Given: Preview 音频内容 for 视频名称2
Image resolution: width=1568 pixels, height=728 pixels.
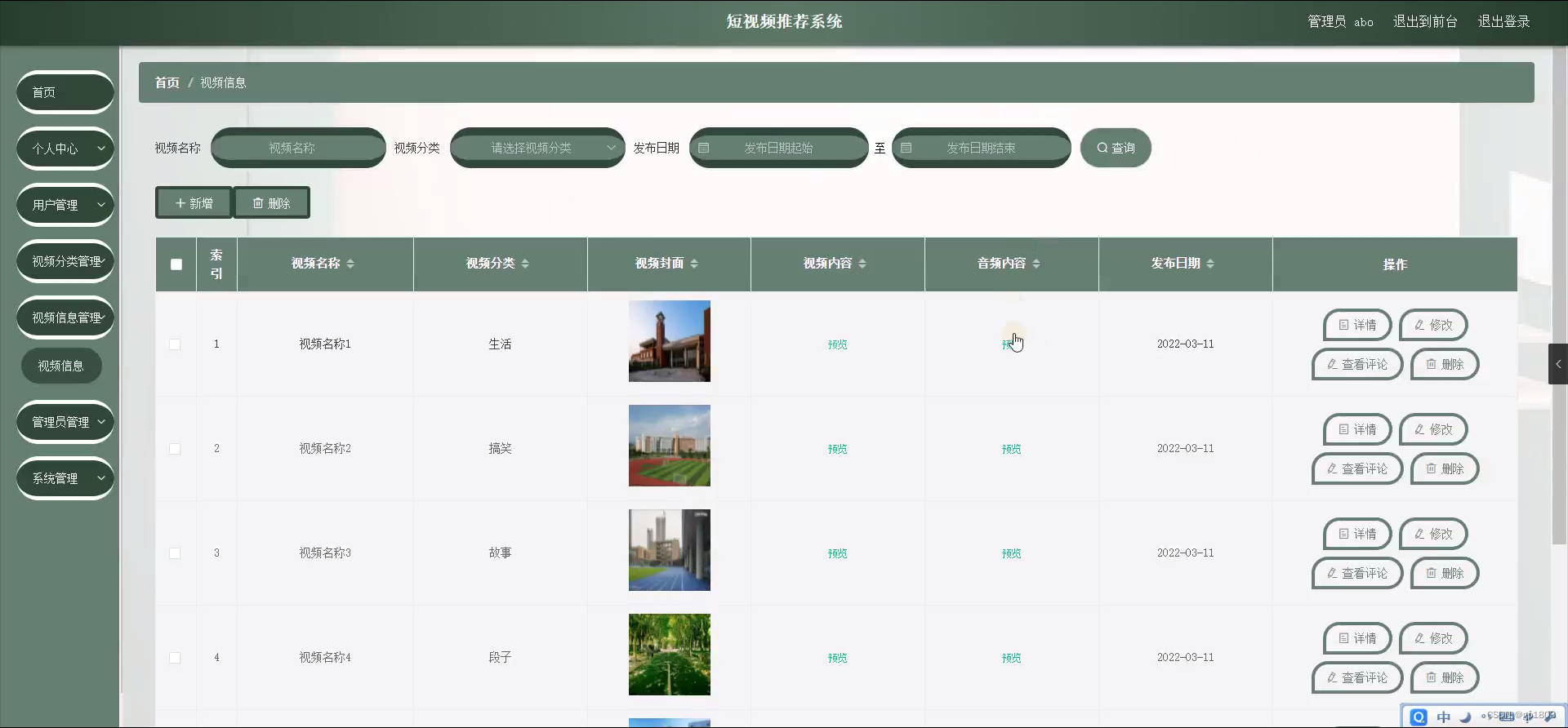Looking at the screenshot, I should 1011,449.
